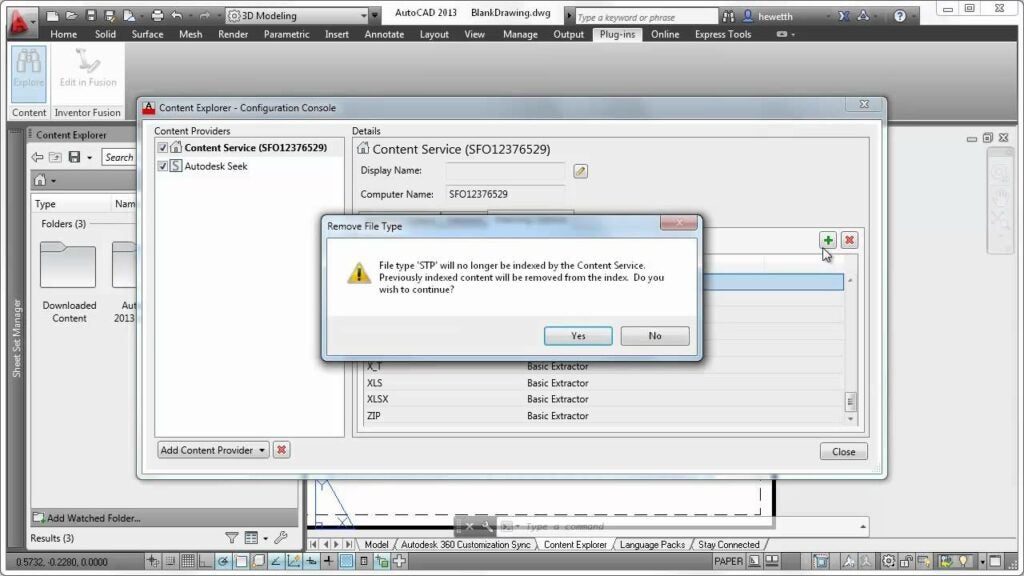Expand the Add Content Provider dropdown
The image size is (1024, 576).
coord(262,450)
